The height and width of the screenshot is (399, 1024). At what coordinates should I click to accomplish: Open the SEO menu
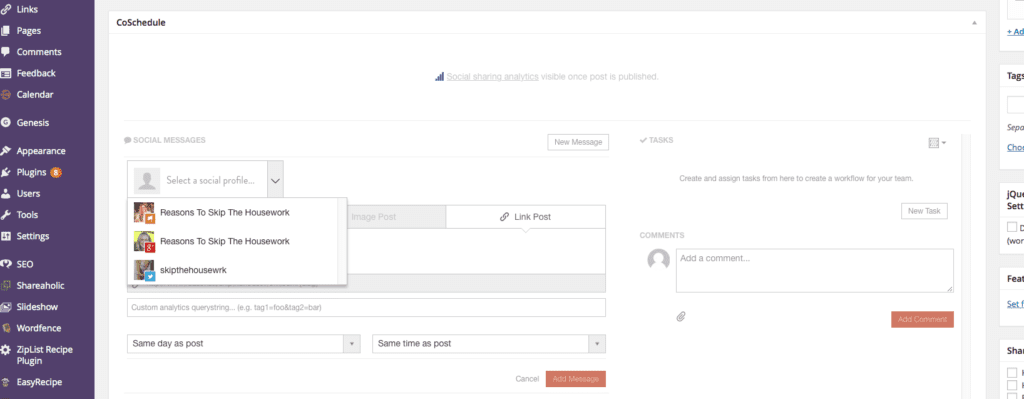point(25,264)
